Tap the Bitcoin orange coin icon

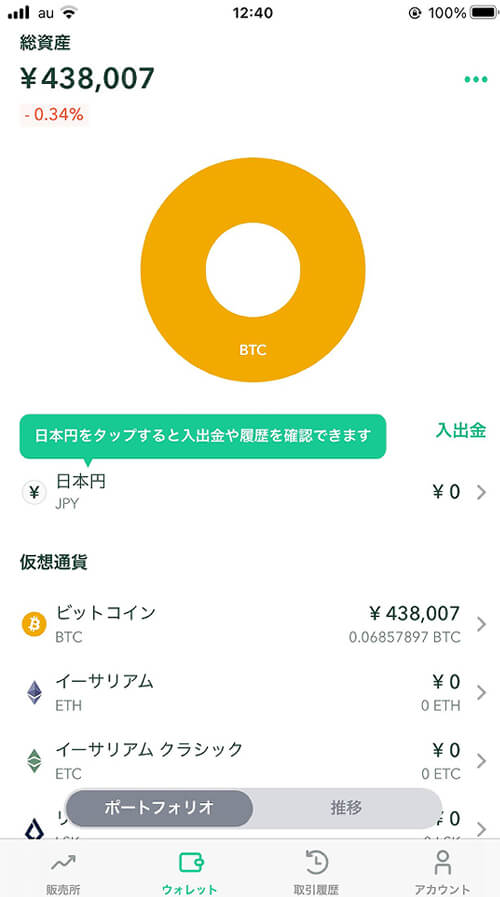pyautogui.click(x=34, y=624)
